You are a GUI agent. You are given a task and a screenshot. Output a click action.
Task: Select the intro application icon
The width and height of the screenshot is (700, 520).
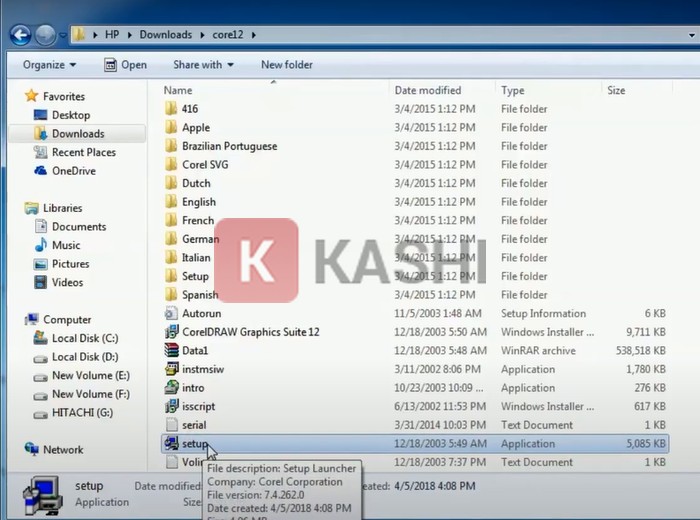click(171, 387)
